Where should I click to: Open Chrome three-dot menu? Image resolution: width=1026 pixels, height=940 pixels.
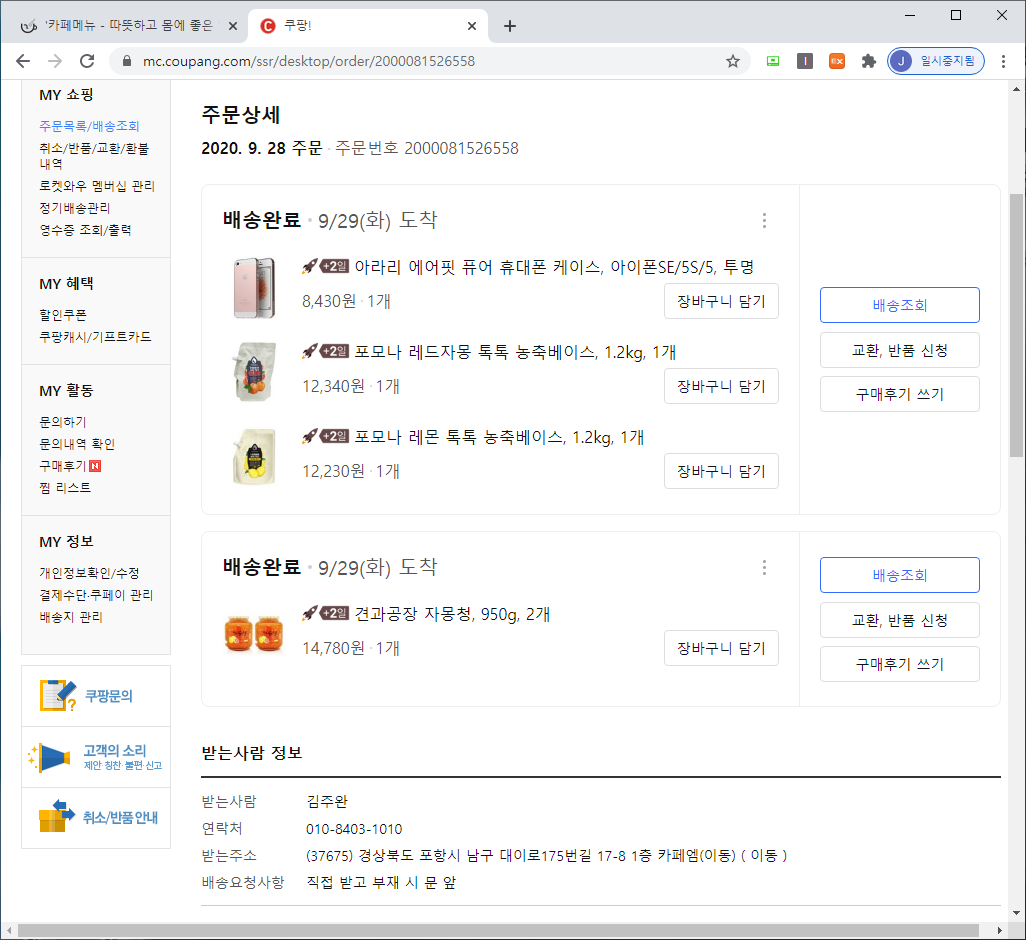click(1003, 61)
